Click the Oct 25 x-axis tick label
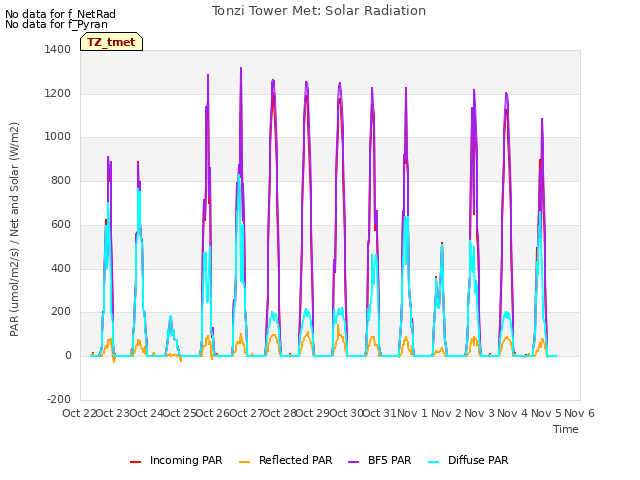 pos(179,413)
